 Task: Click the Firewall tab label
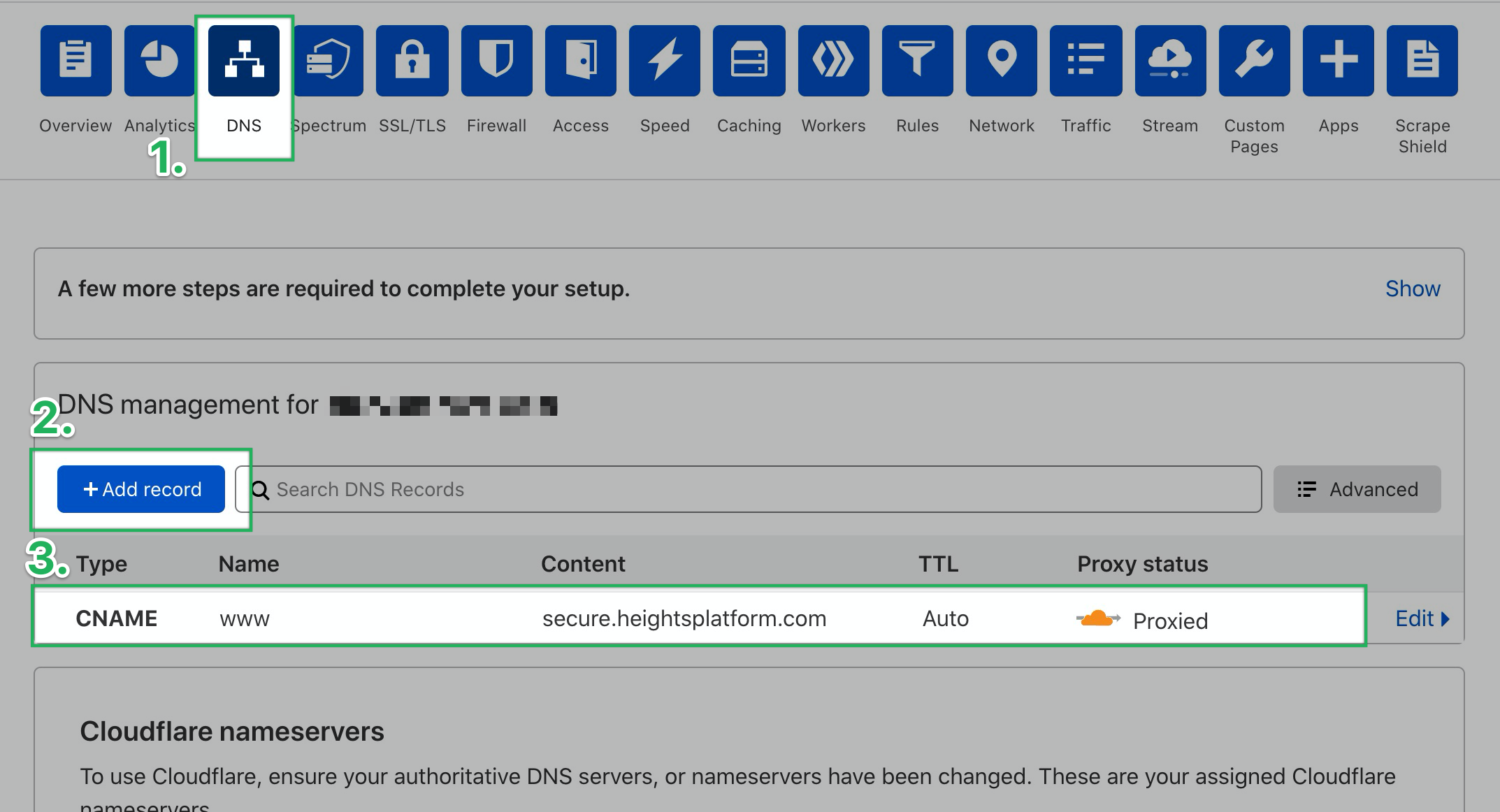[x=497, y=126]
